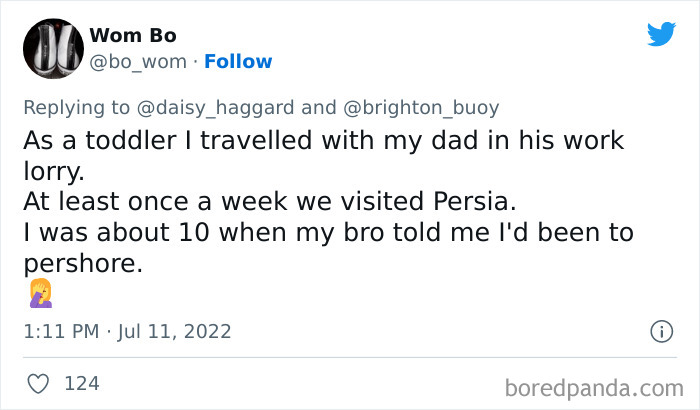Screen dimensions: 700x410
Task: Click the 1:11 PM time
Action: point(59,331)
